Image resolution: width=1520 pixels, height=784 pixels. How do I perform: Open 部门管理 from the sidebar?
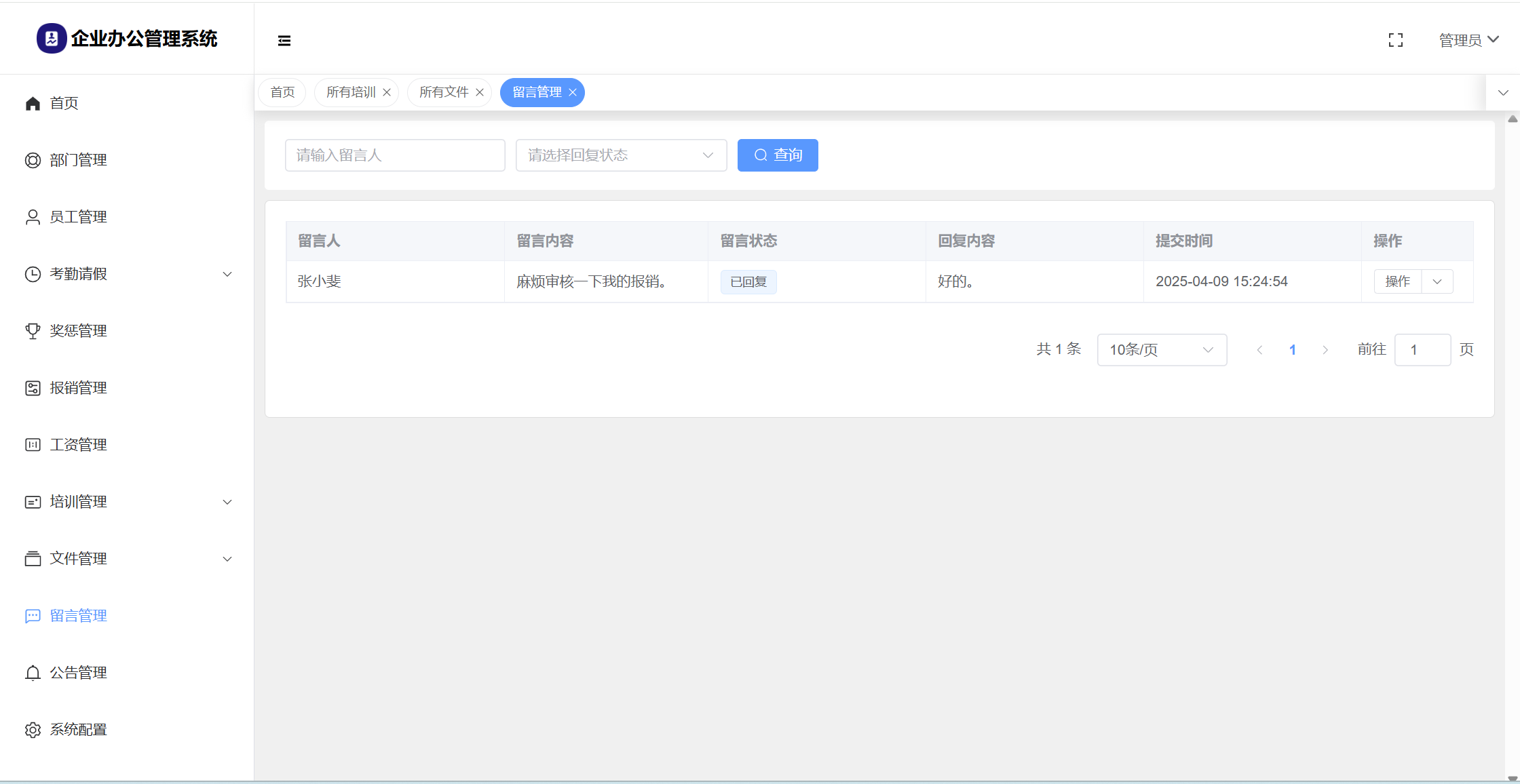pos(78,160)
